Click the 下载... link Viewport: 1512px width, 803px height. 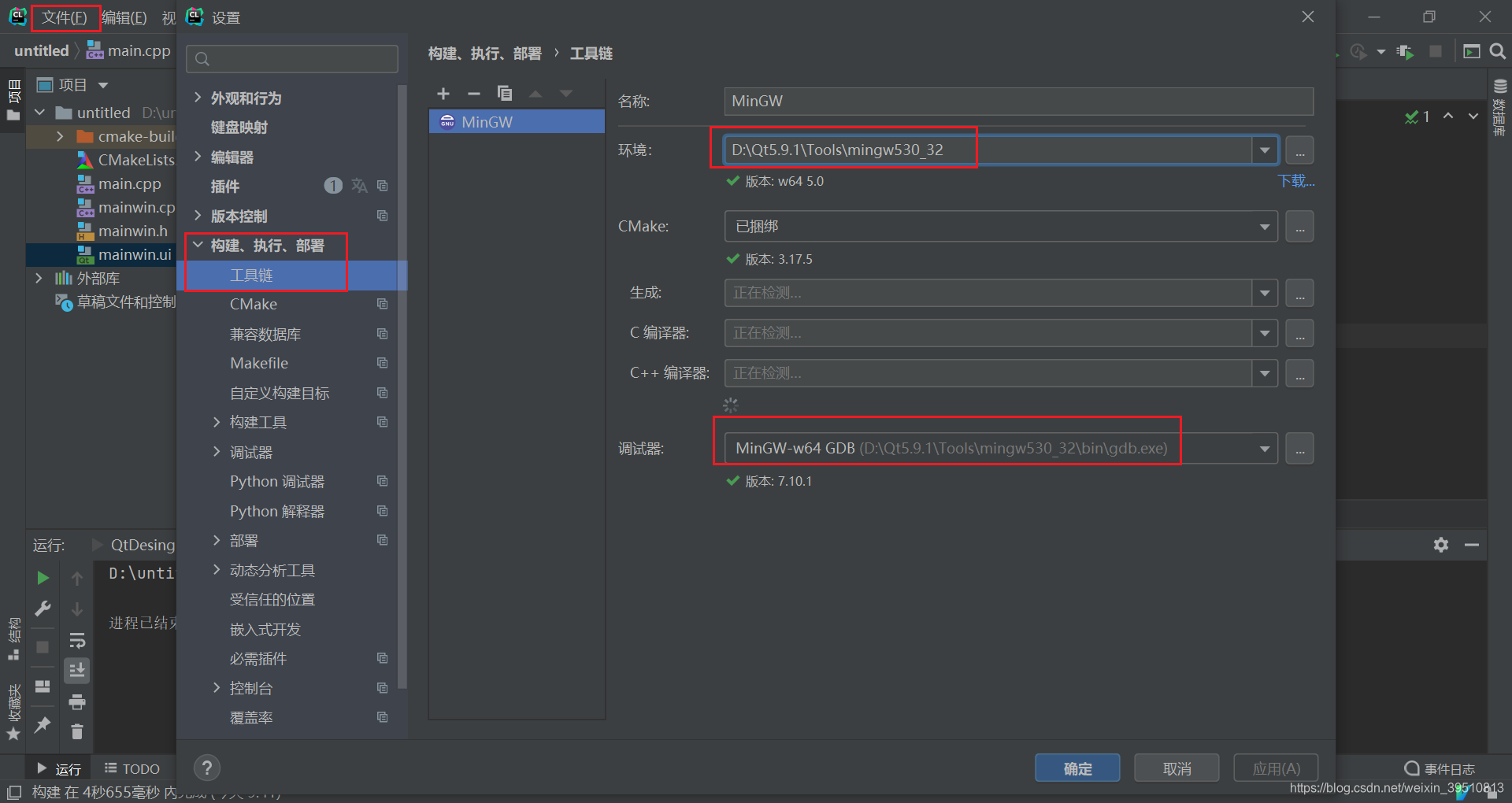point(1295,181)
